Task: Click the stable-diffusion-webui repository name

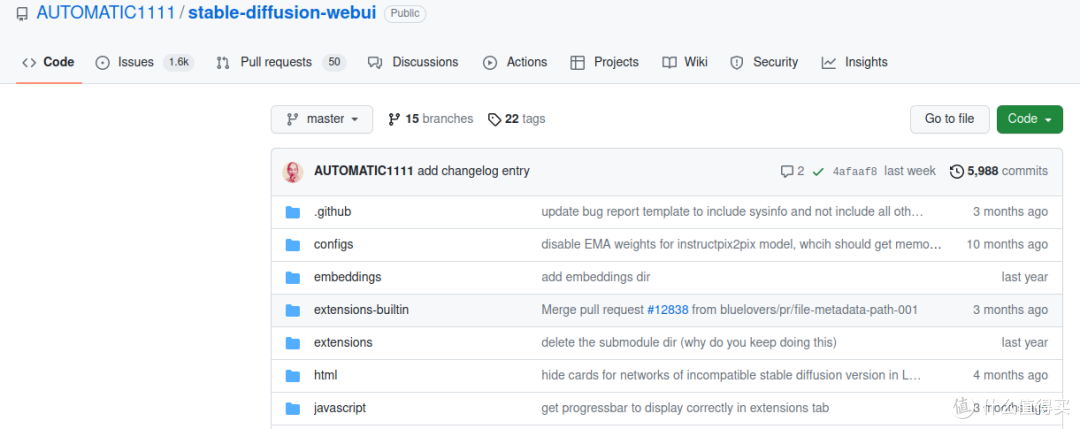Action: pyautogui.click(x=282, y=14)
